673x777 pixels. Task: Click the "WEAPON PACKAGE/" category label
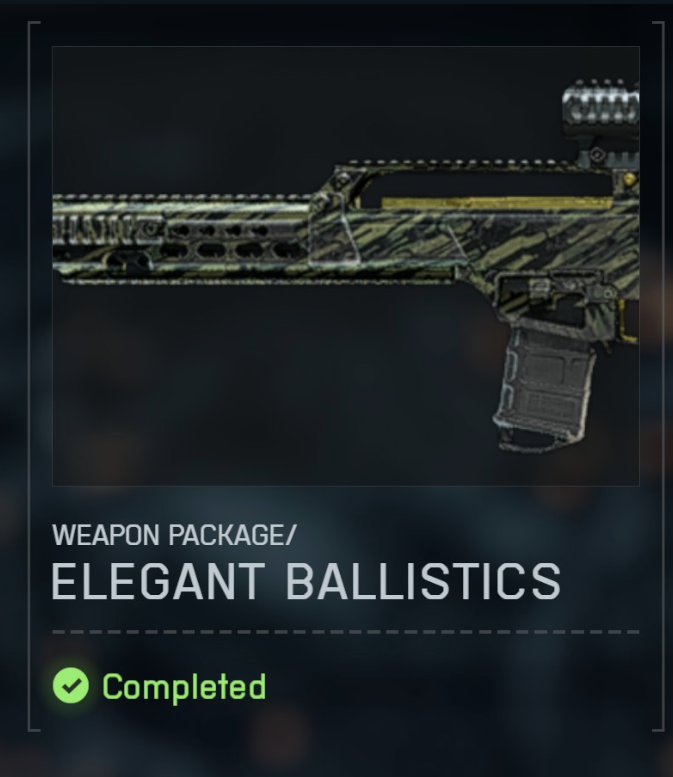coord(174,535)
